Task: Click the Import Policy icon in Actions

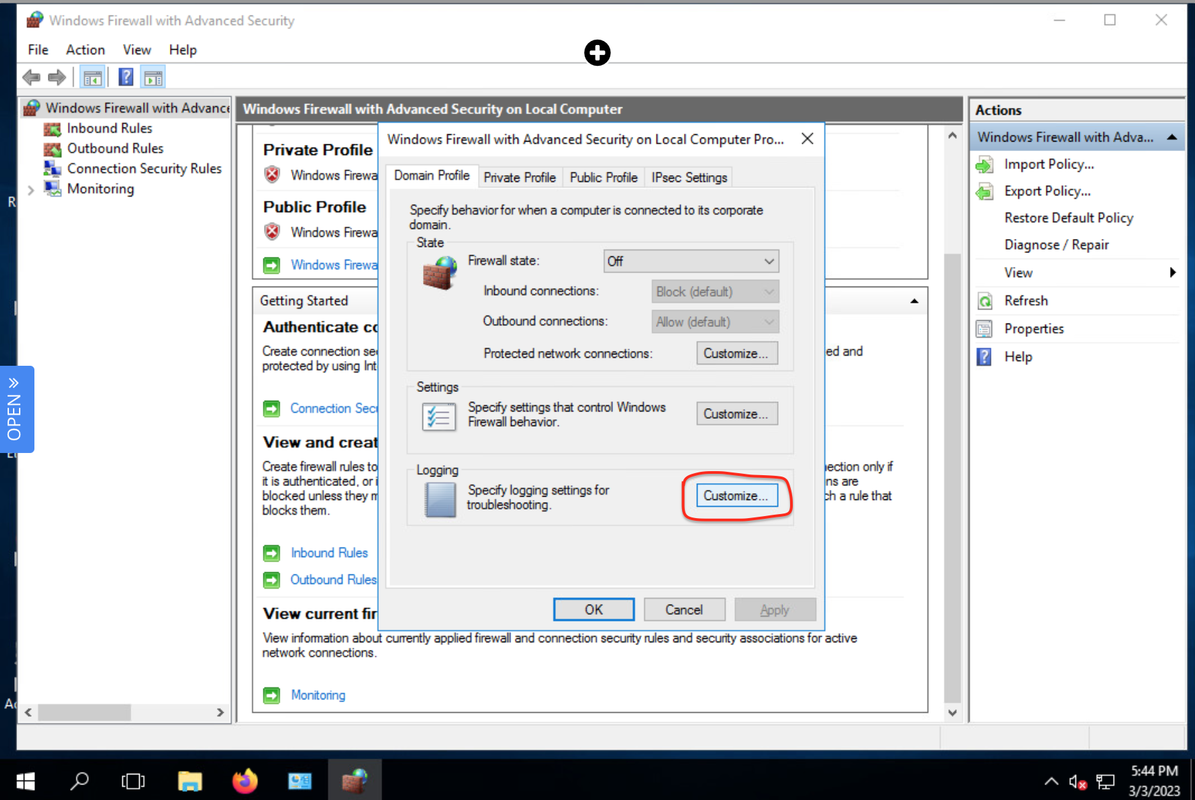Action: click(985, 165)
